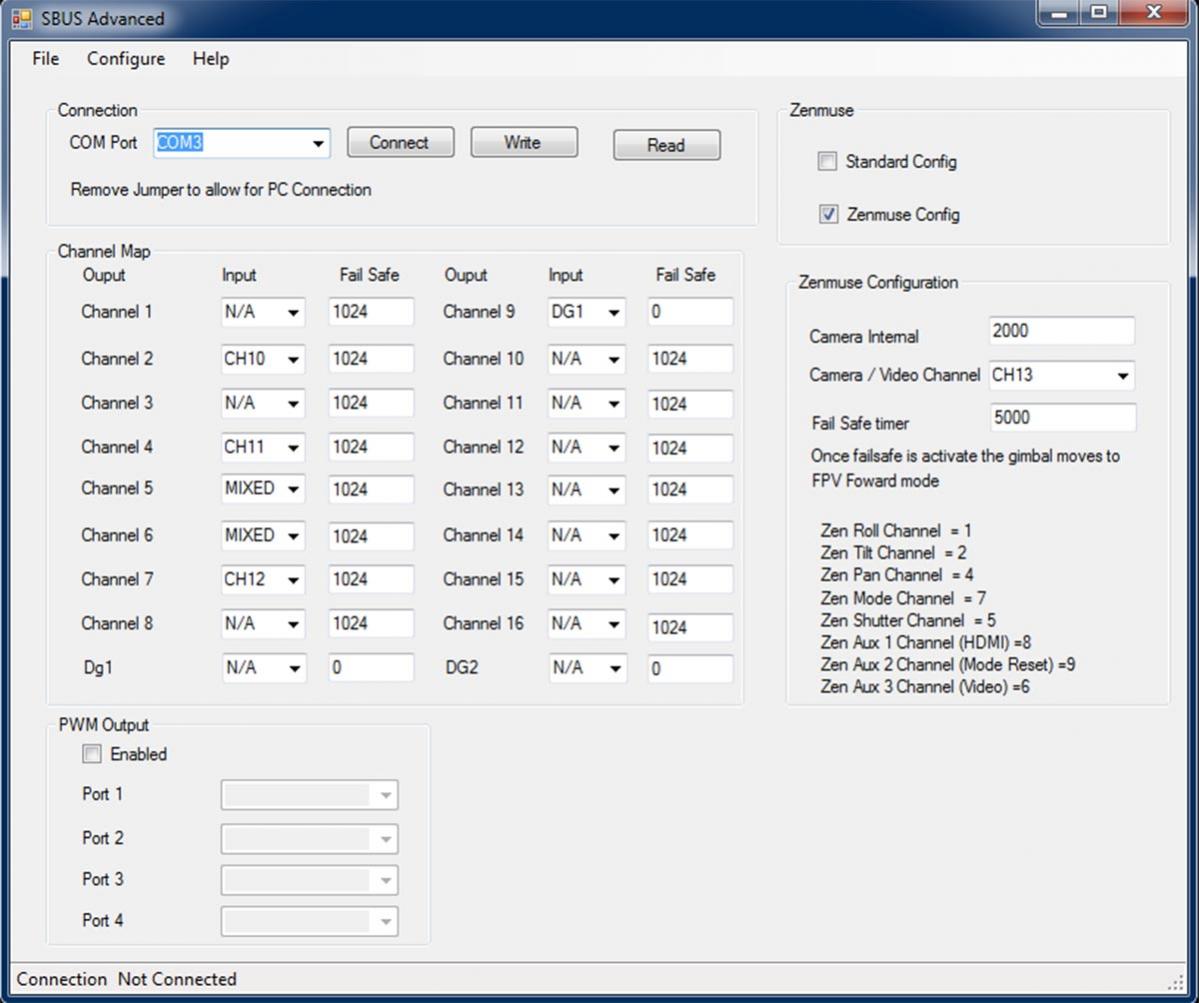The image size is (1199, 1003).
Task: Open Channel 5 MIXED input dropdown
Action: 293,489
